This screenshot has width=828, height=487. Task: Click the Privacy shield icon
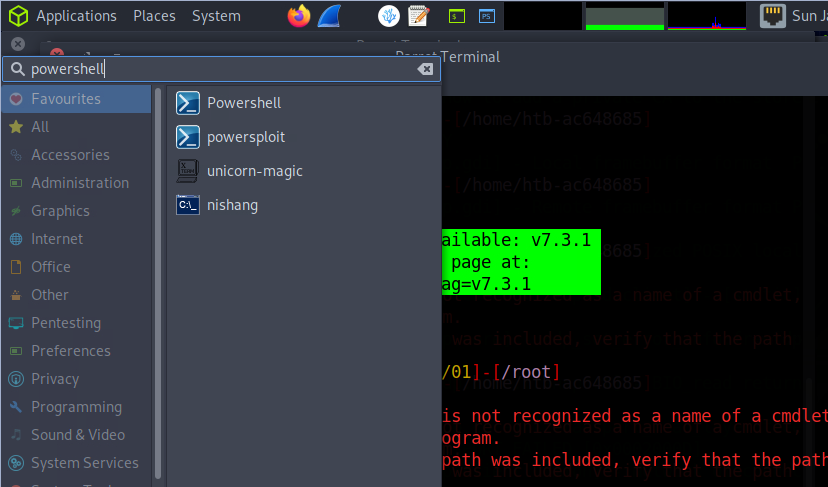[x=16, y=379]
